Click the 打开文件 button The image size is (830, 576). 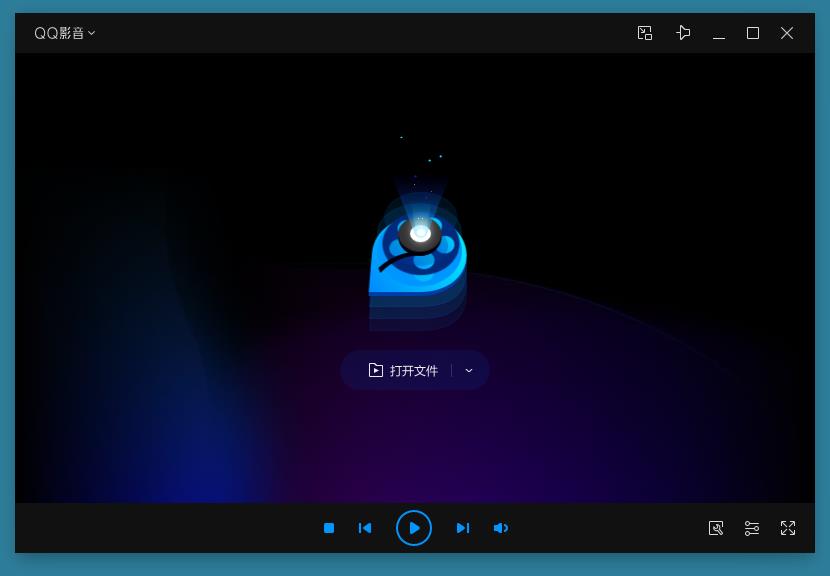click(403, 370)
